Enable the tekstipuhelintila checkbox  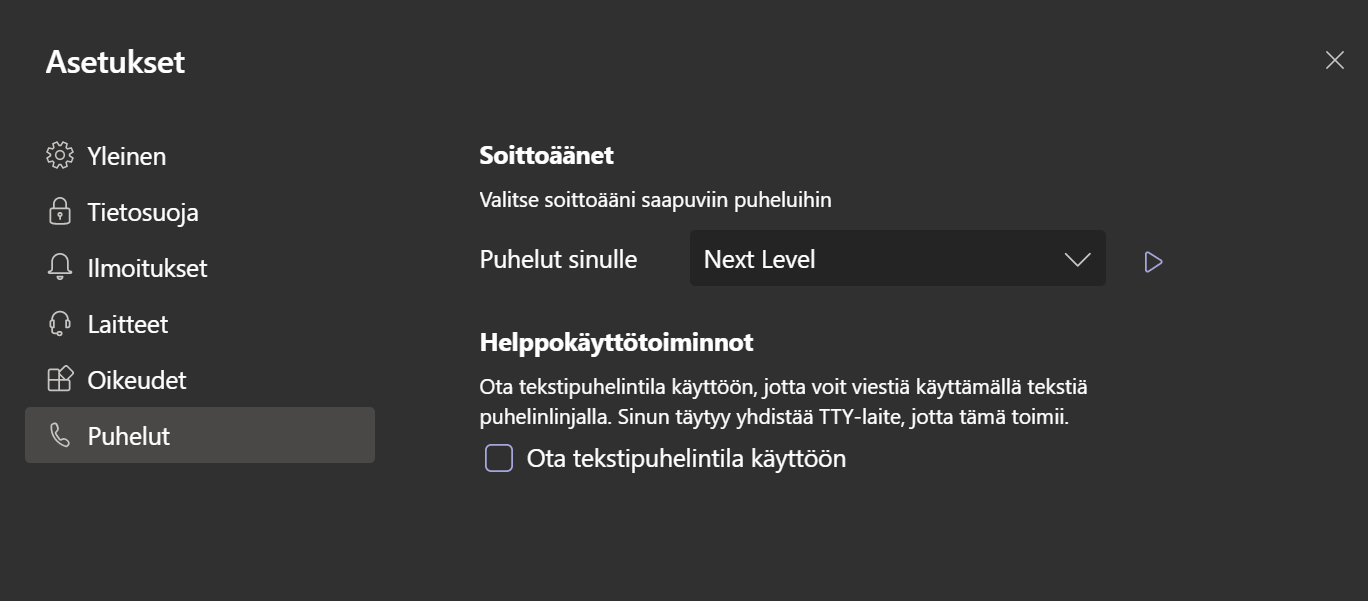click(x=499, y=459)
